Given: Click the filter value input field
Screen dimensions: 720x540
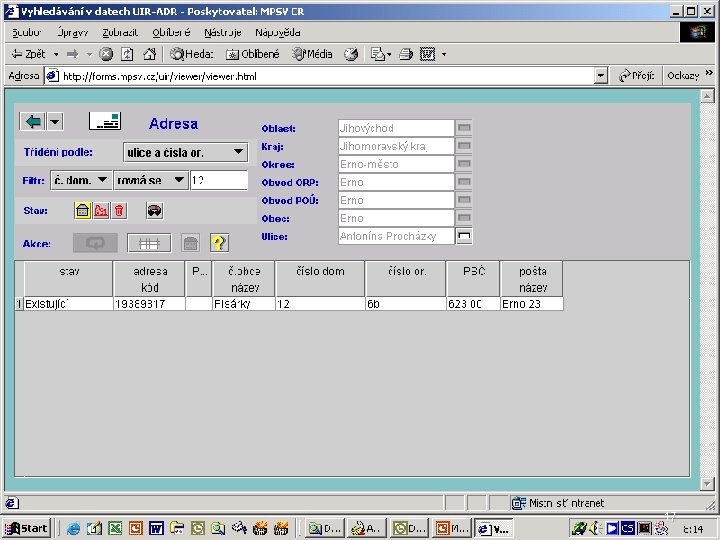Looking at the screenshot, I should [x=218, y=180].
